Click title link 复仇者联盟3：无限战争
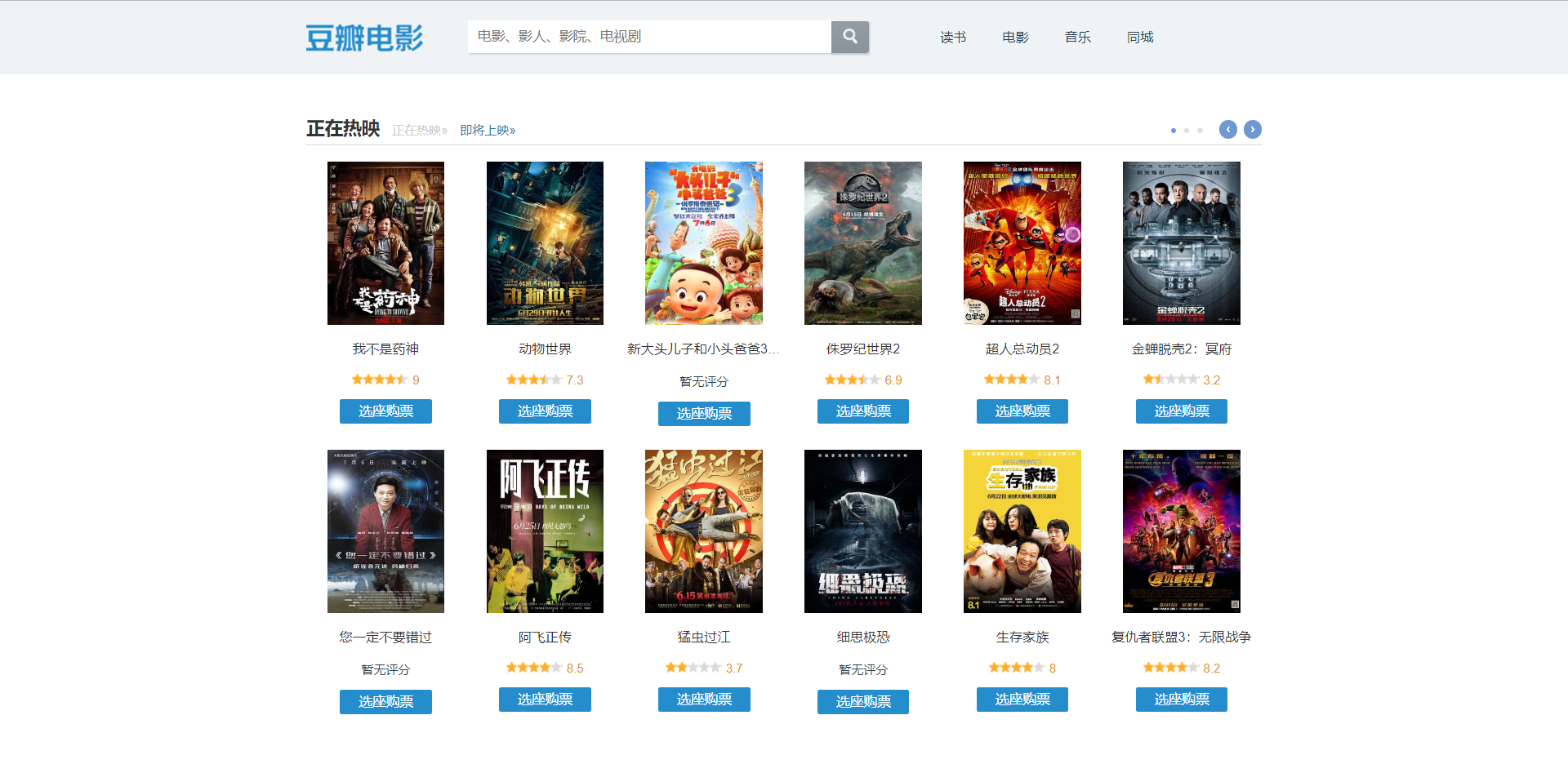Viewport: 1568px width, 773px height. pos(1182,638)
